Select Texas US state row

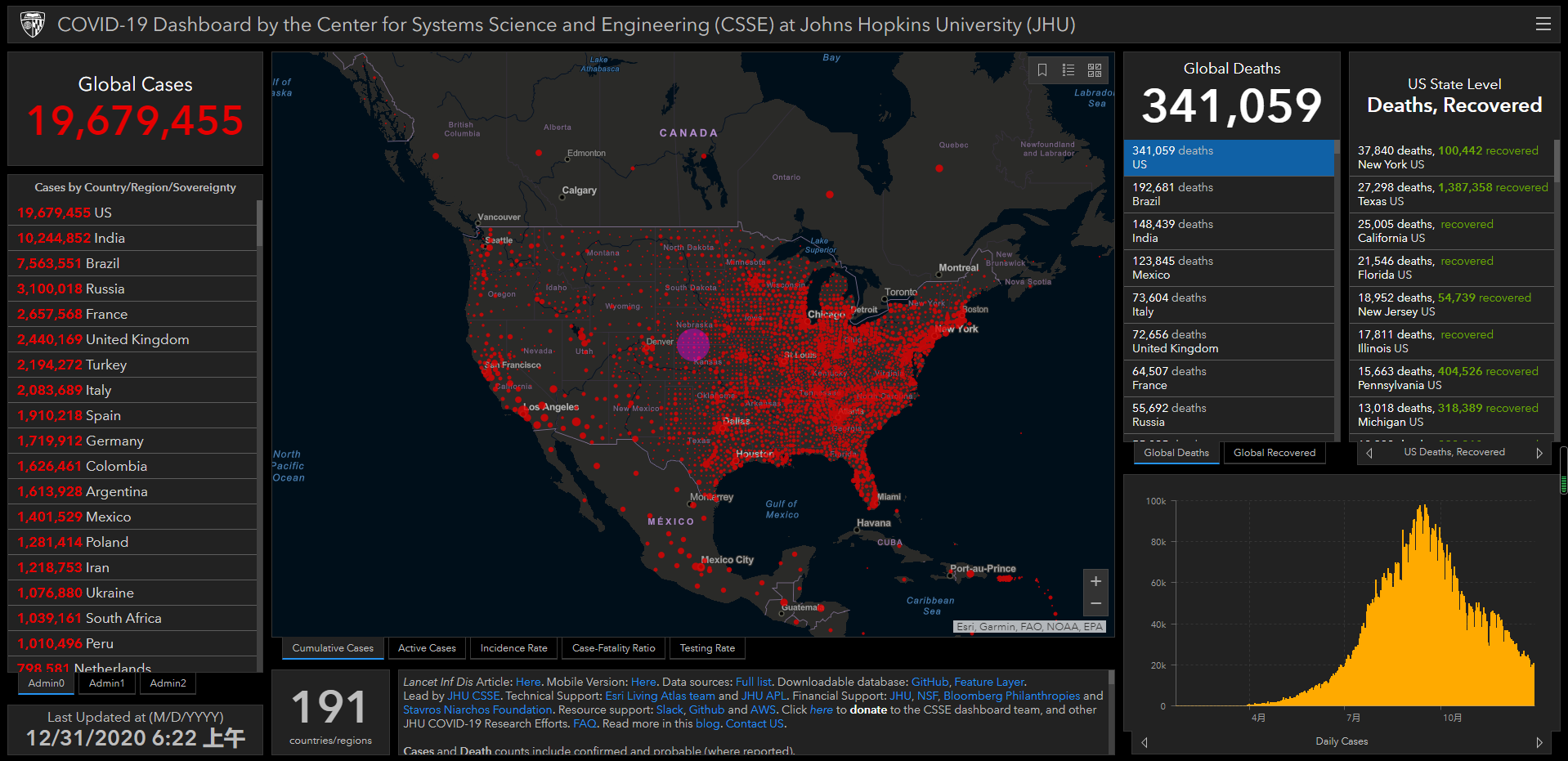[1451, 195]
